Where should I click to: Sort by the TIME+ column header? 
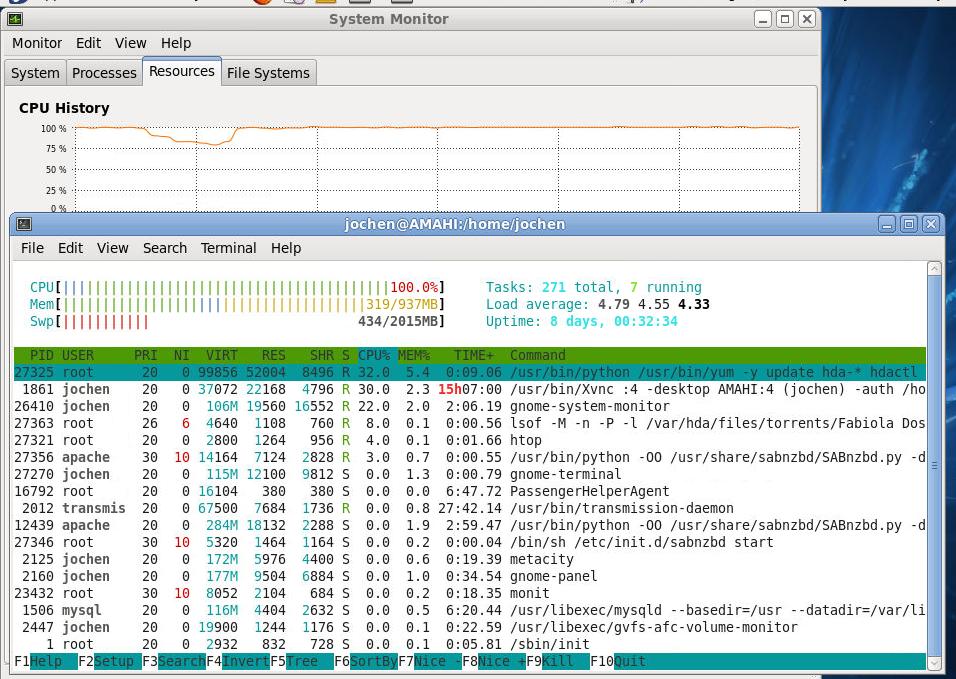[x=474, y=355]
